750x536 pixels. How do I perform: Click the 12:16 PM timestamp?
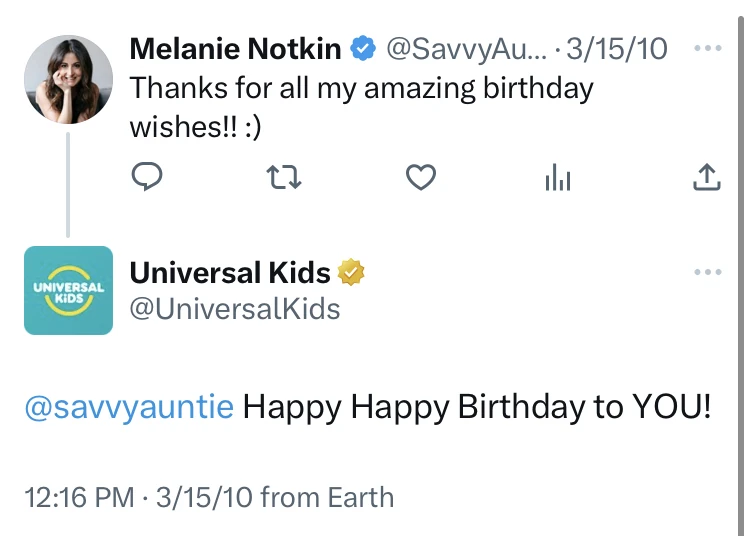(82, 497)
